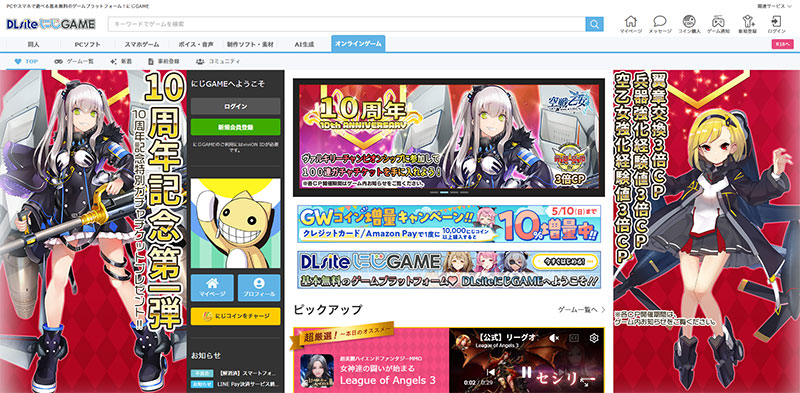Image resolution: width=800 pixels, height=393 pixels.
Task: Click green 新規会員登録 button
Action: click(x=235, y=127)
